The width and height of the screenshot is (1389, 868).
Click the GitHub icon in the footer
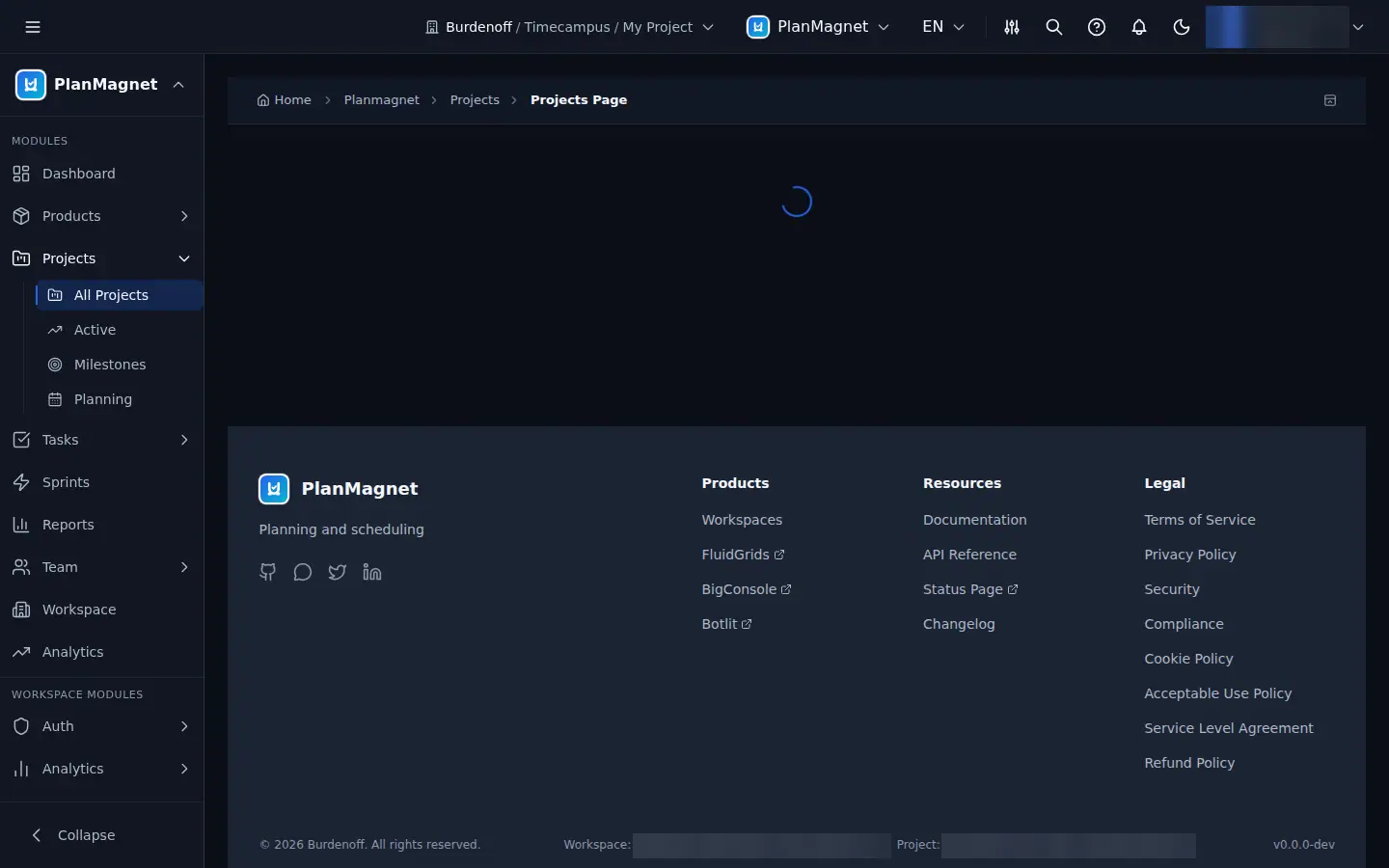[268, 572]
